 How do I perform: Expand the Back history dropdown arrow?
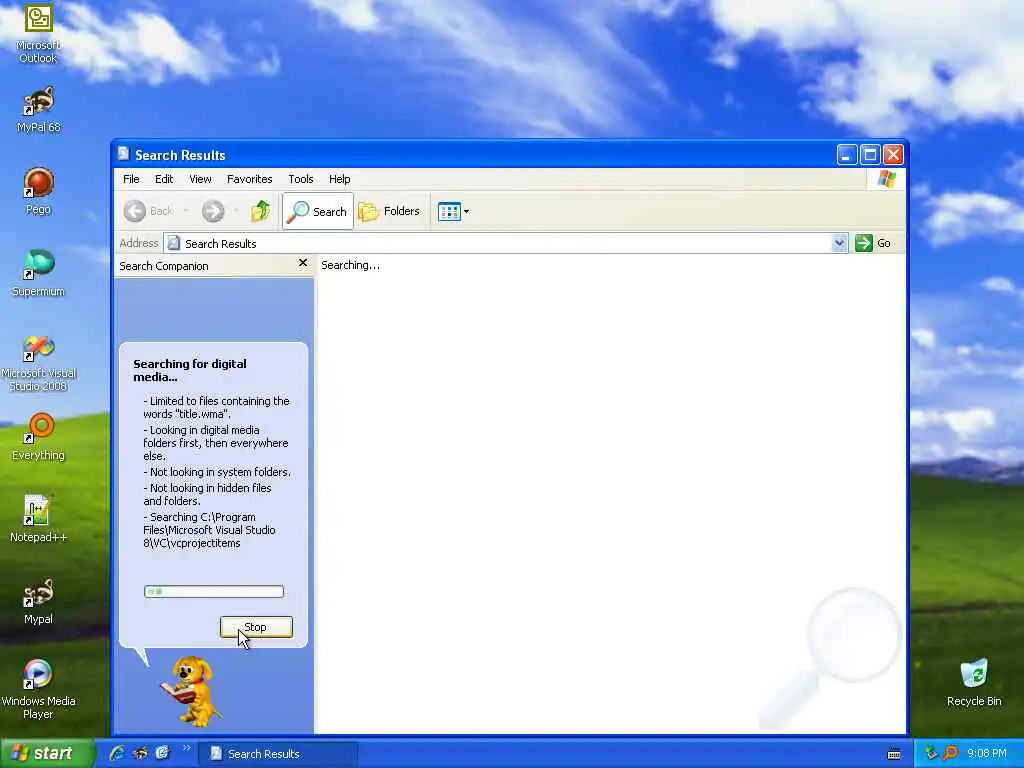(186, 211)
